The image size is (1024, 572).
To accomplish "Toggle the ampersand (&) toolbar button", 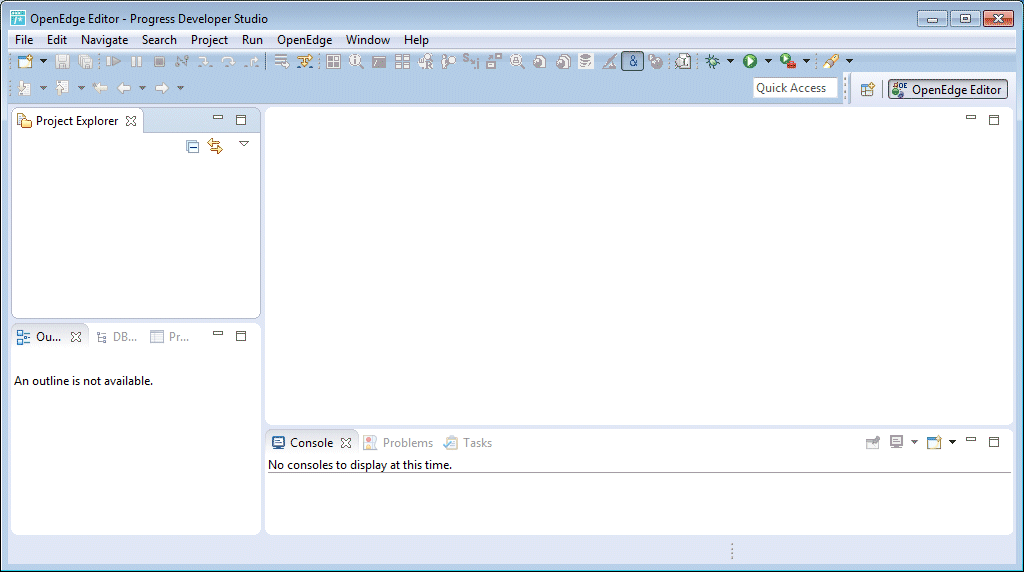I will [x=632, y=61].
